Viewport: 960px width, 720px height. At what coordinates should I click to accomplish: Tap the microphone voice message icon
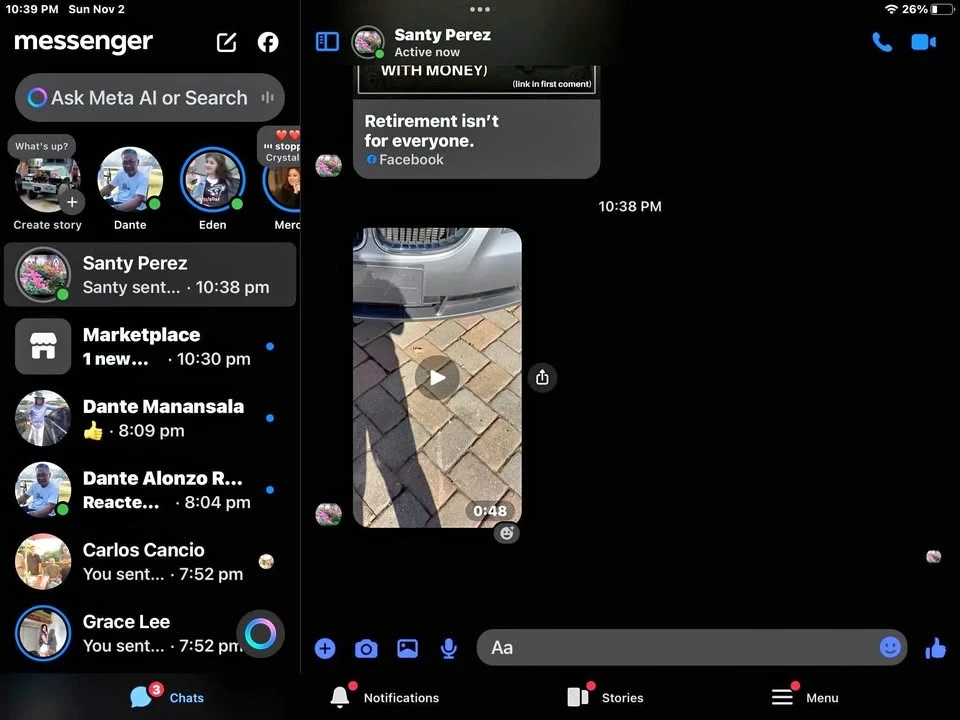click(449, 648)
